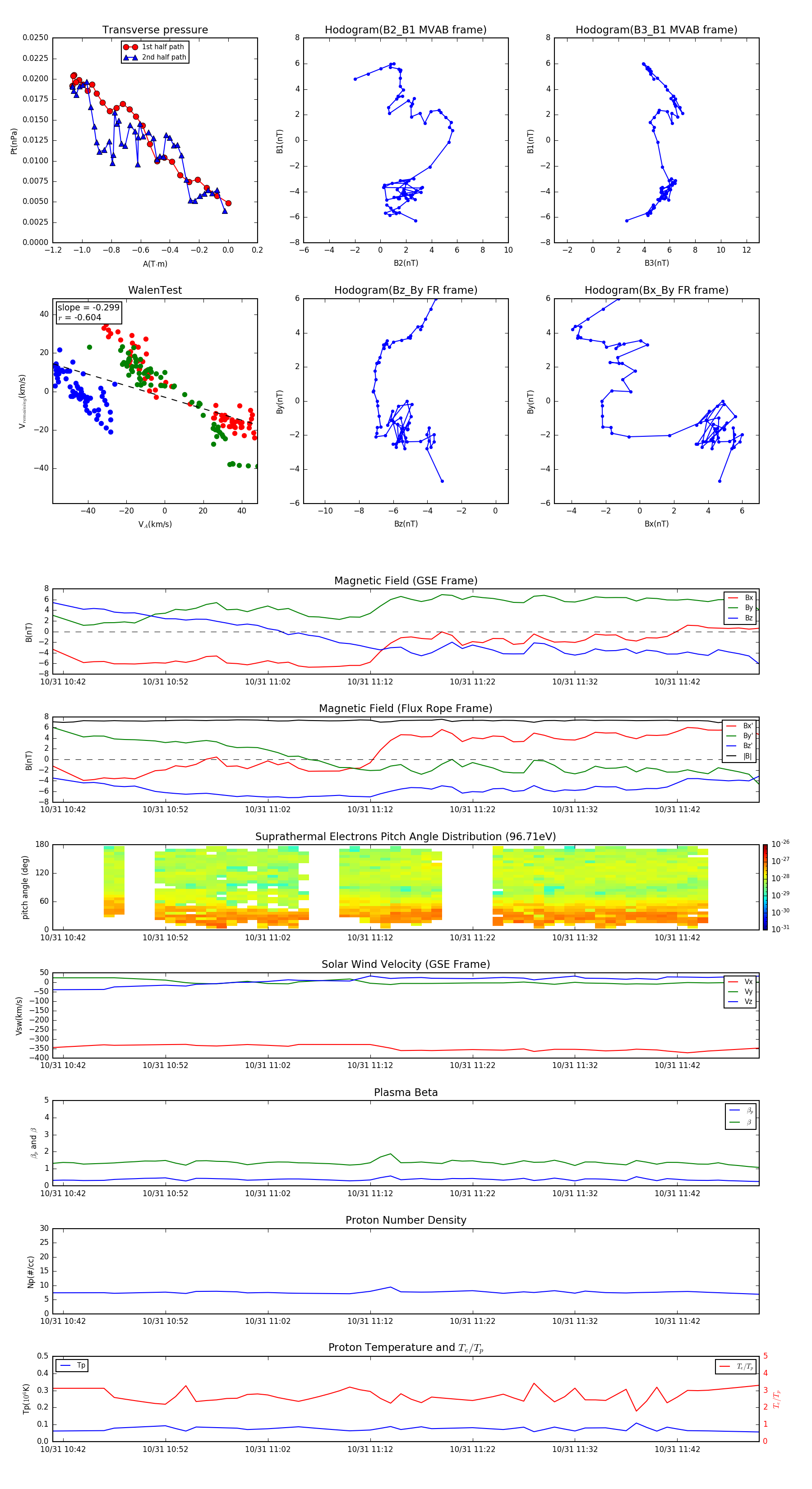Screen dimensions: 812x1489
Task: Click the 'pitch angle (deg)' axis label
Action: (x=25, y=887)
